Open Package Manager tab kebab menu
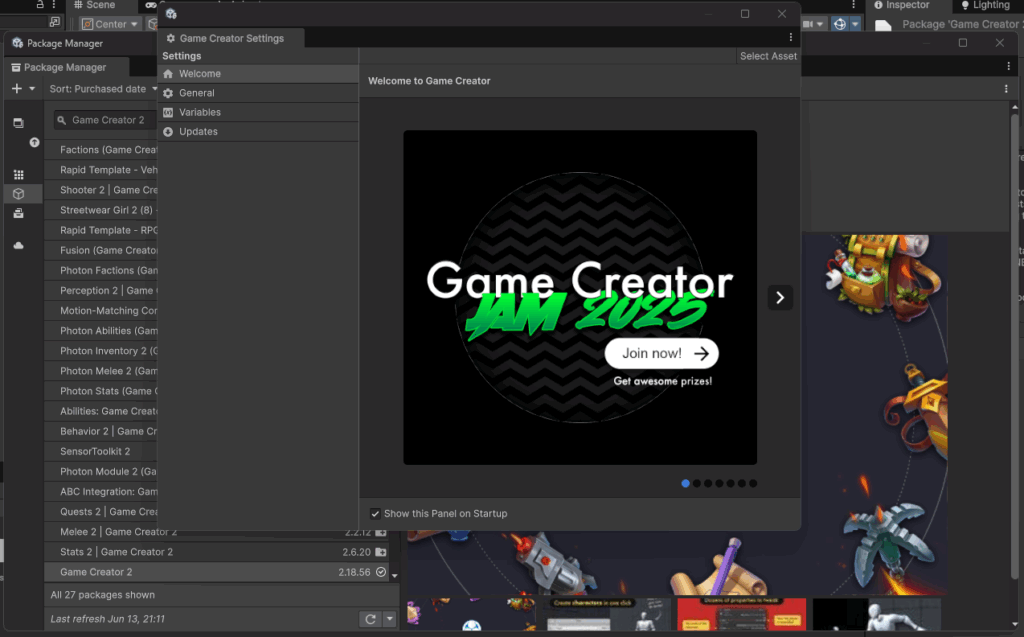The width and height of the screenshot is (1024, 637). click(x=1008, y=67)
